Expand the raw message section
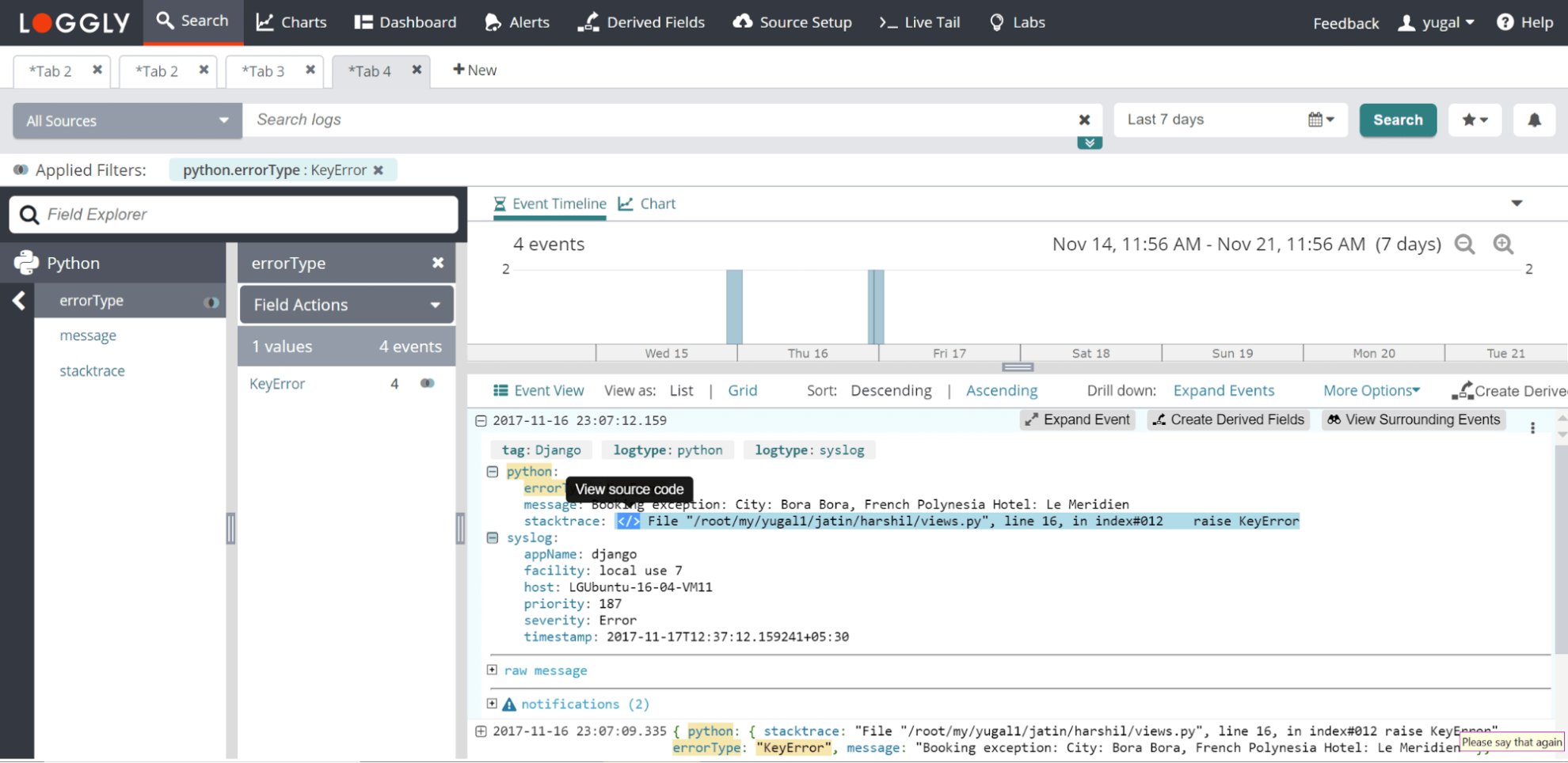Screen dimensions: 1568x763 [x=492, y=670]
